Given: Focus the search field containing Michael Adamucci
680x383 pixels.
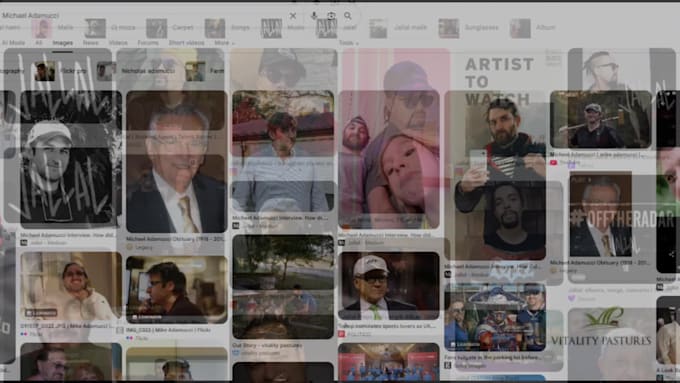Looking at the screenshot, I should pos(143,16).
